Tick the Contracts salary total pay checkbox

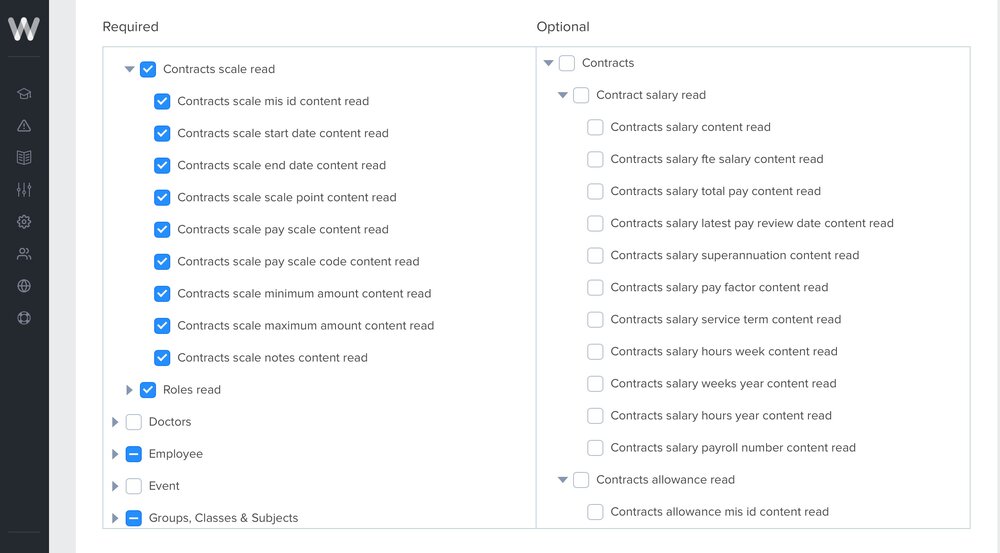point(595,191)
